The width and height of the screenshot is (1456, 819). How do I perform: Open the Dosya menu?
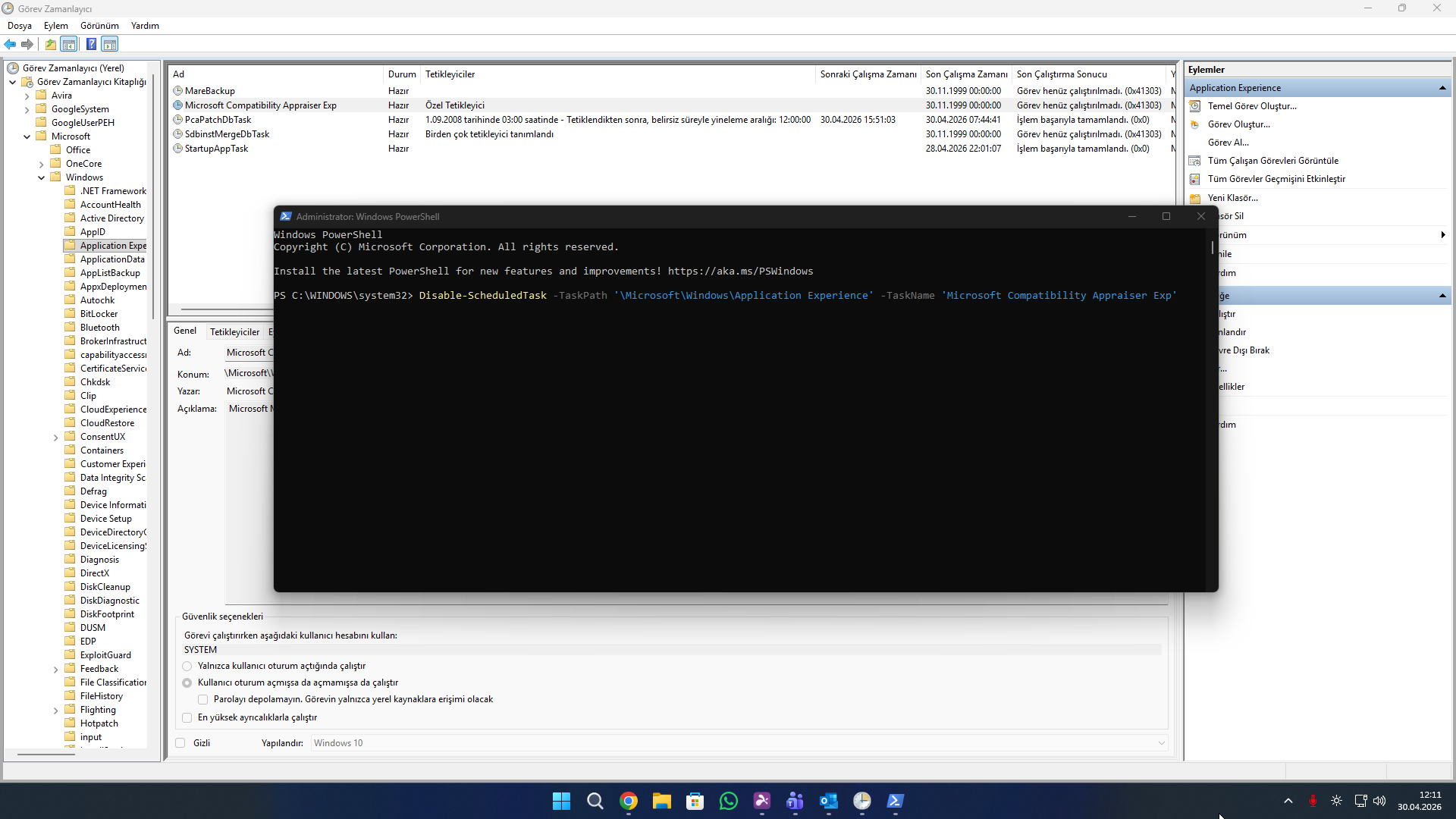pos(20,26)
